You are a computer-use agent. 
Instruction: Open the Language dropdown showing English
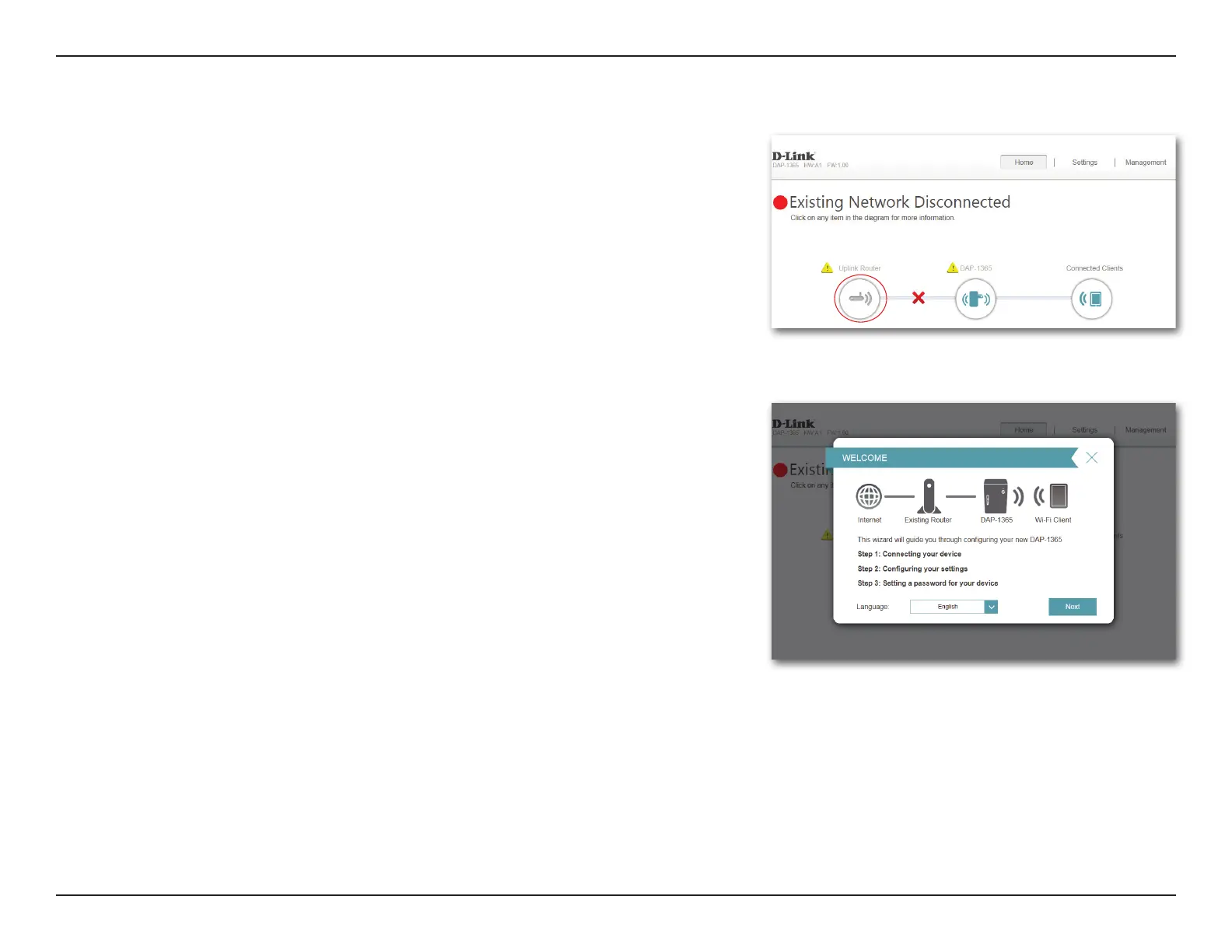[x=954, y=607]
